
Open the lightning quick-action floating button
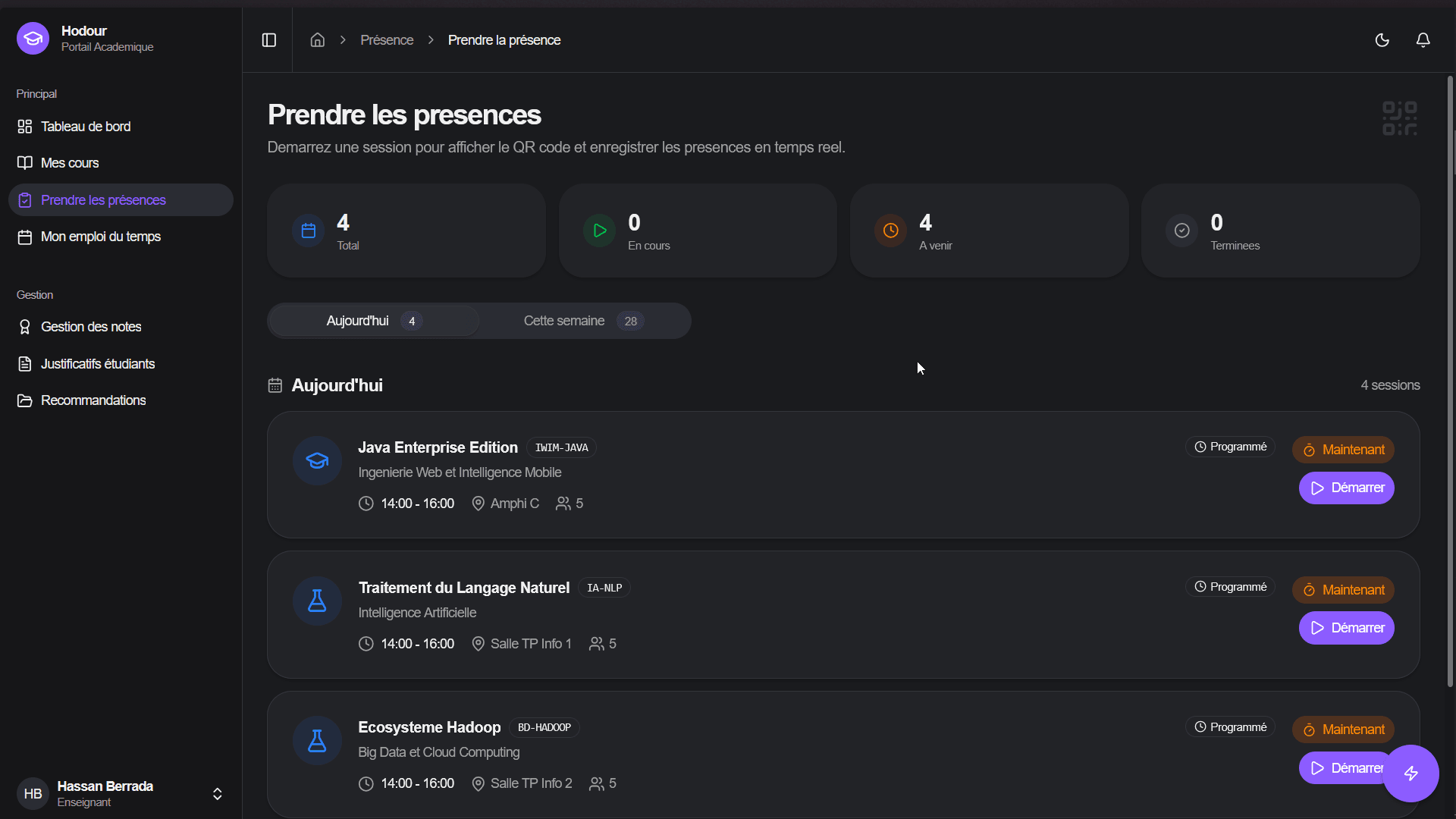pyautogui.click(x=1410, y=773)
